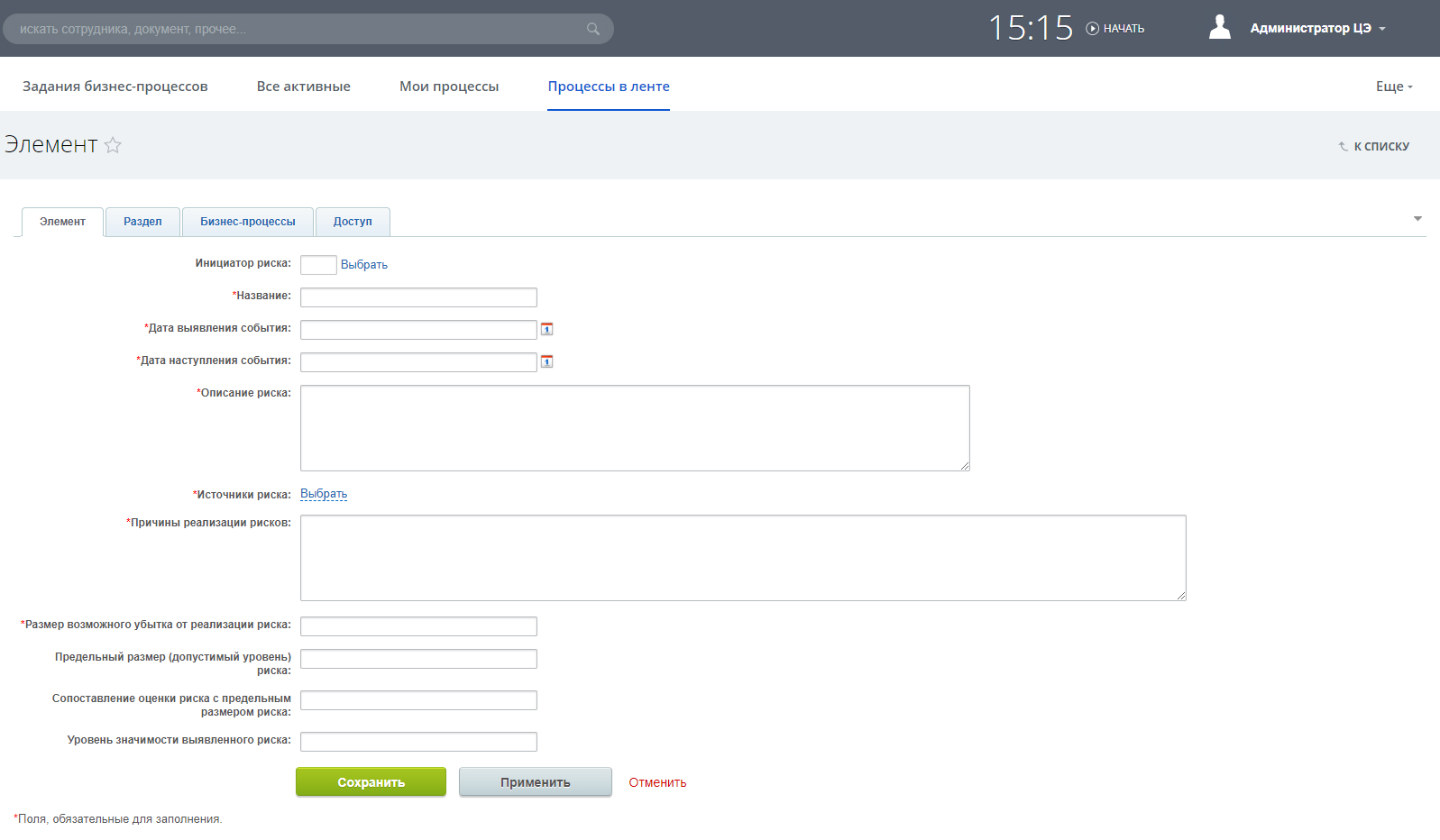Expand the form settings arrow at right

click(x=1417, y=219)
